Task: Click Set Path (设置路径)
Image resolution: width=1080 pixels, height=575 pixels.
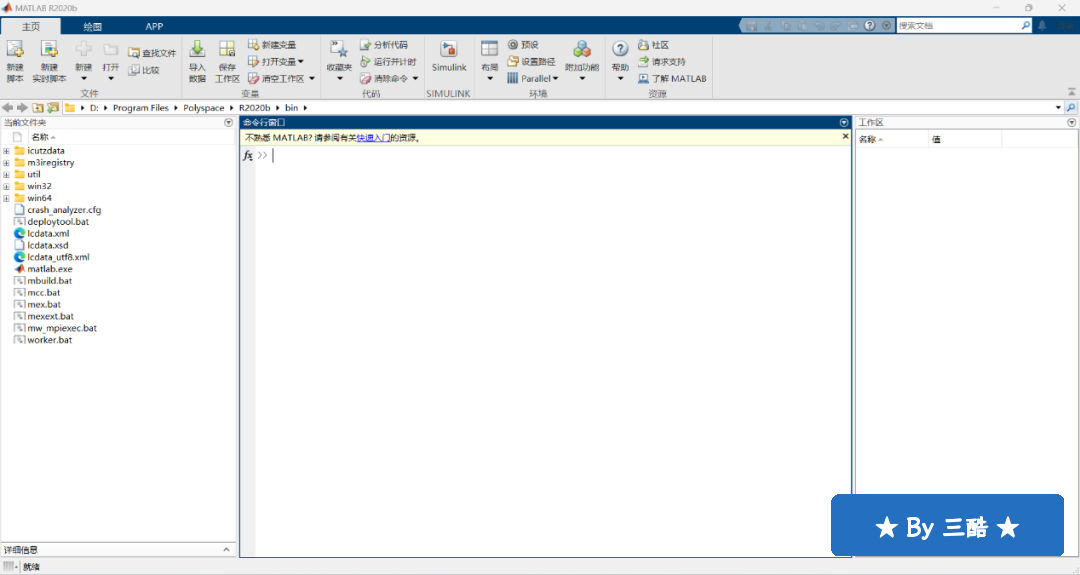Action: 531,62
